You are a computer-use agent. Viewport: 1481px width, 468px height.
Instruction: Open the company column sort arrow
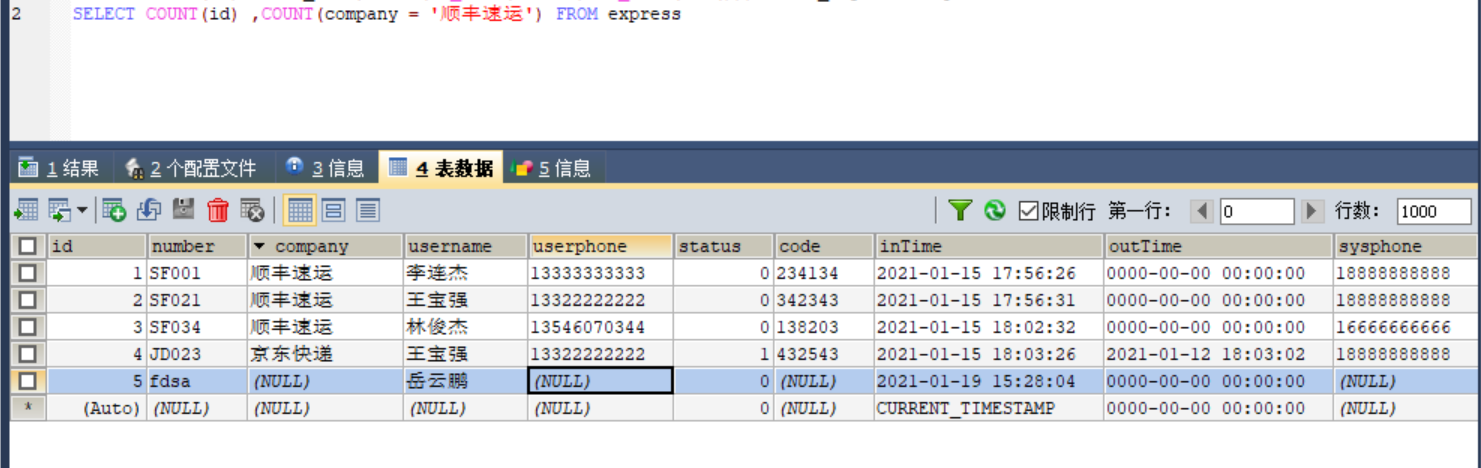pyautogui.click(x=259, y=246)
